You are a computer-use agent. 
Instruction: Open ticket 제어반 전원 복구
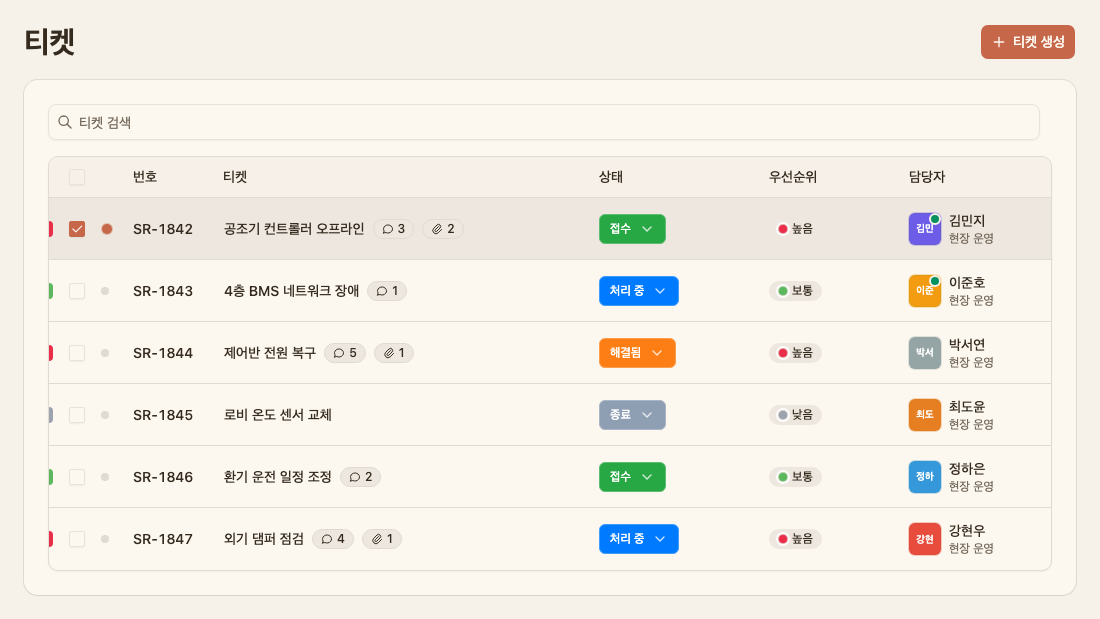pyautogui.click(x=269, y=353)
